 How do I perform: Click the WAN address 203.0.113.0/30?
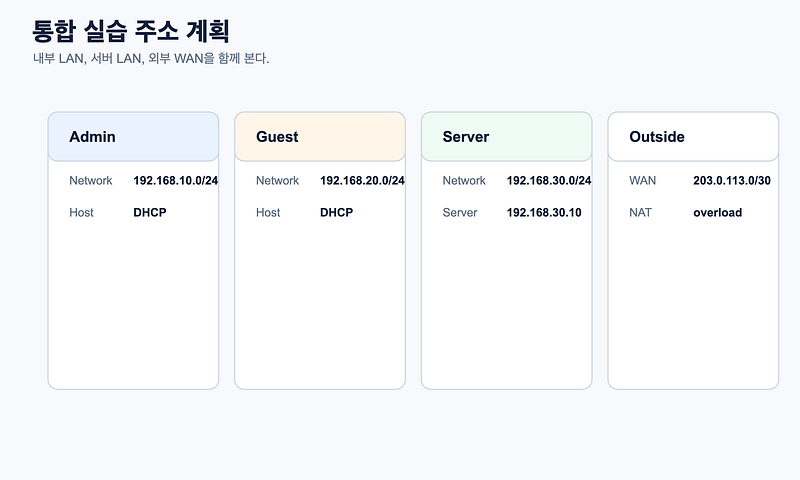click(732, 181)
